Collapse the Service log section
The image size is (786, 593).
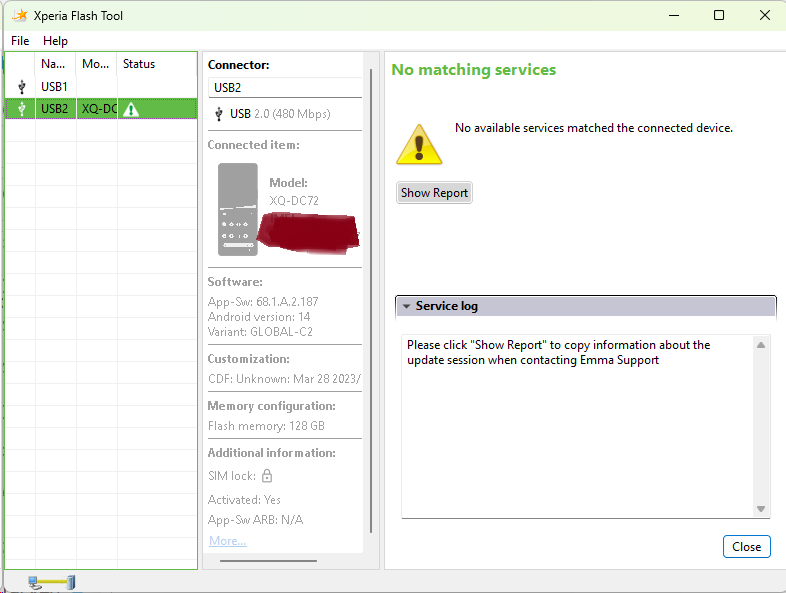[x=407, y=306]
